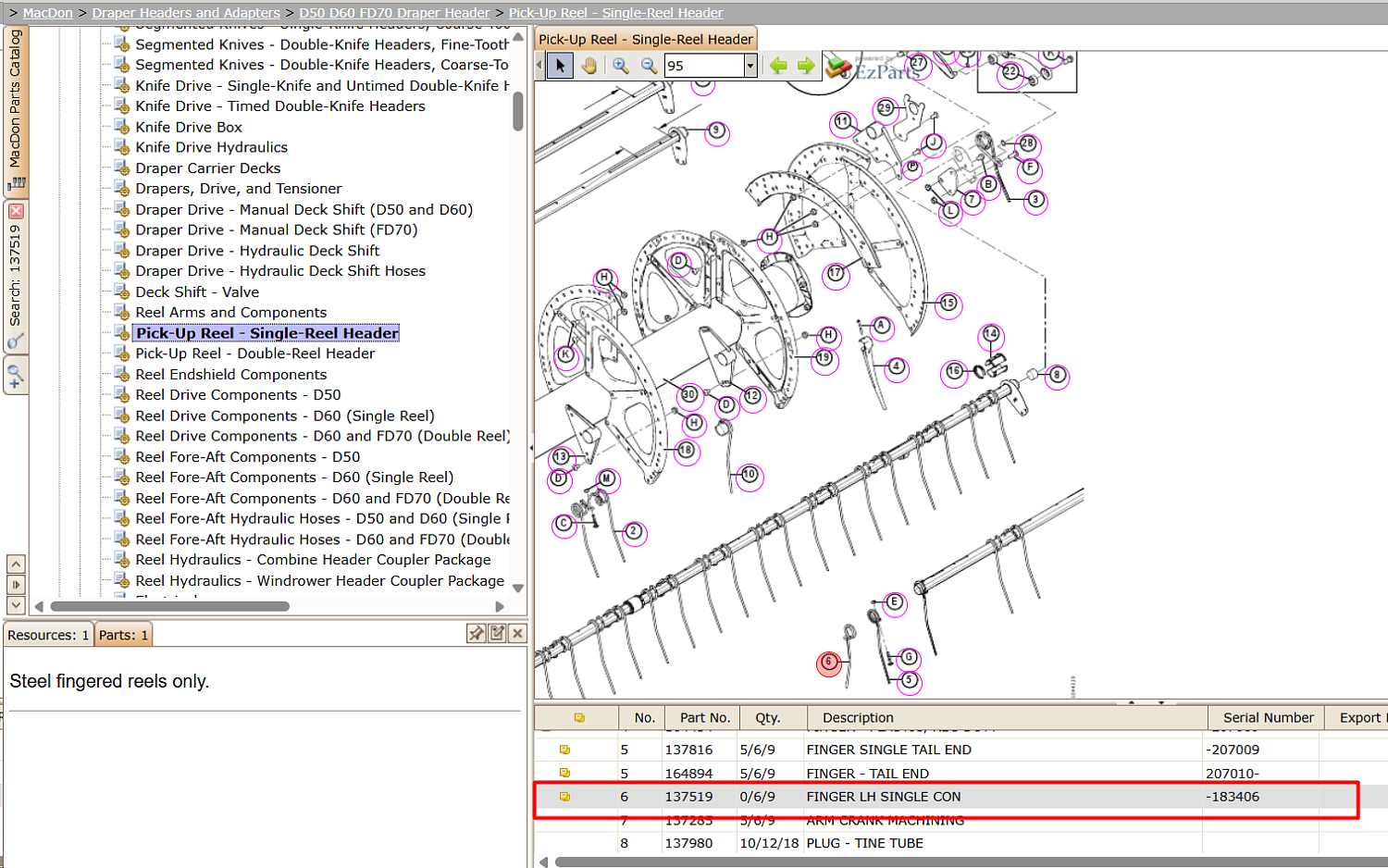This screenshot has width=1388, height=868.
Task: Click callout 2 in the diagram
Action: (634, 532)
